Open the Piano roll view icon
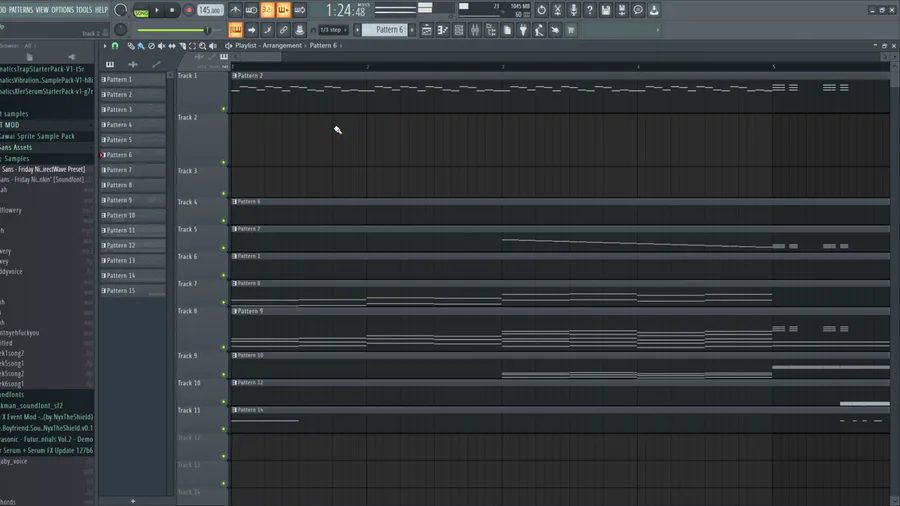The height and width of the screenshot is (506, 900). (443, 30)
